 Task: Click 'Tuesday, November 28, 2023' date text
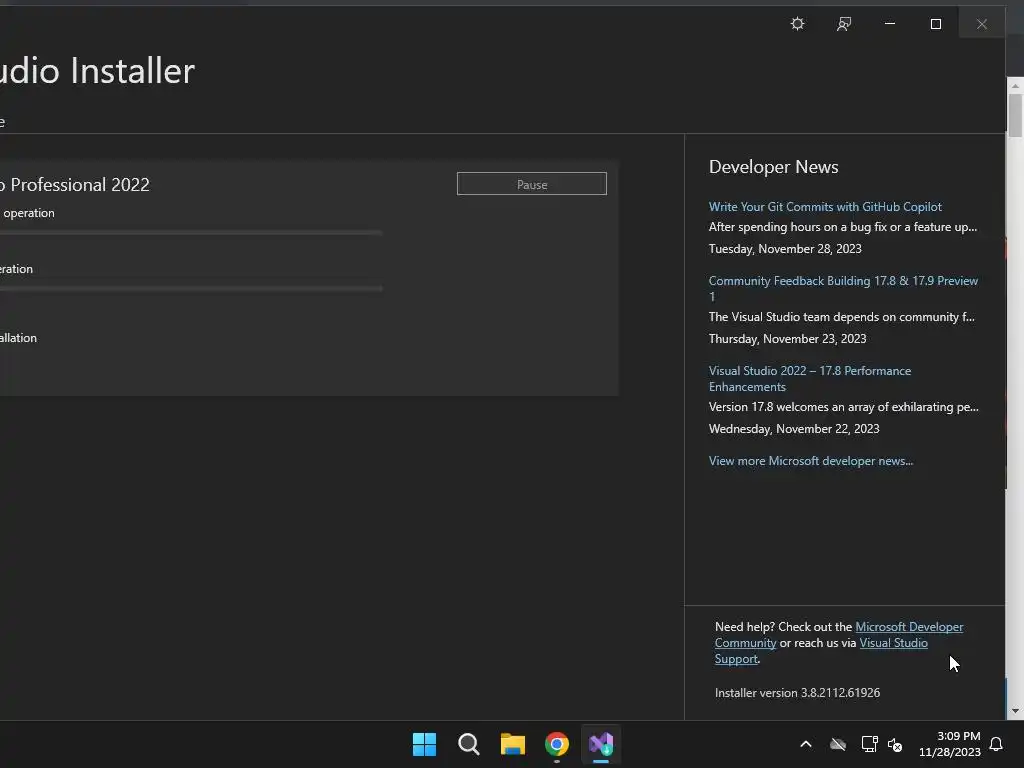coord(785,249)
